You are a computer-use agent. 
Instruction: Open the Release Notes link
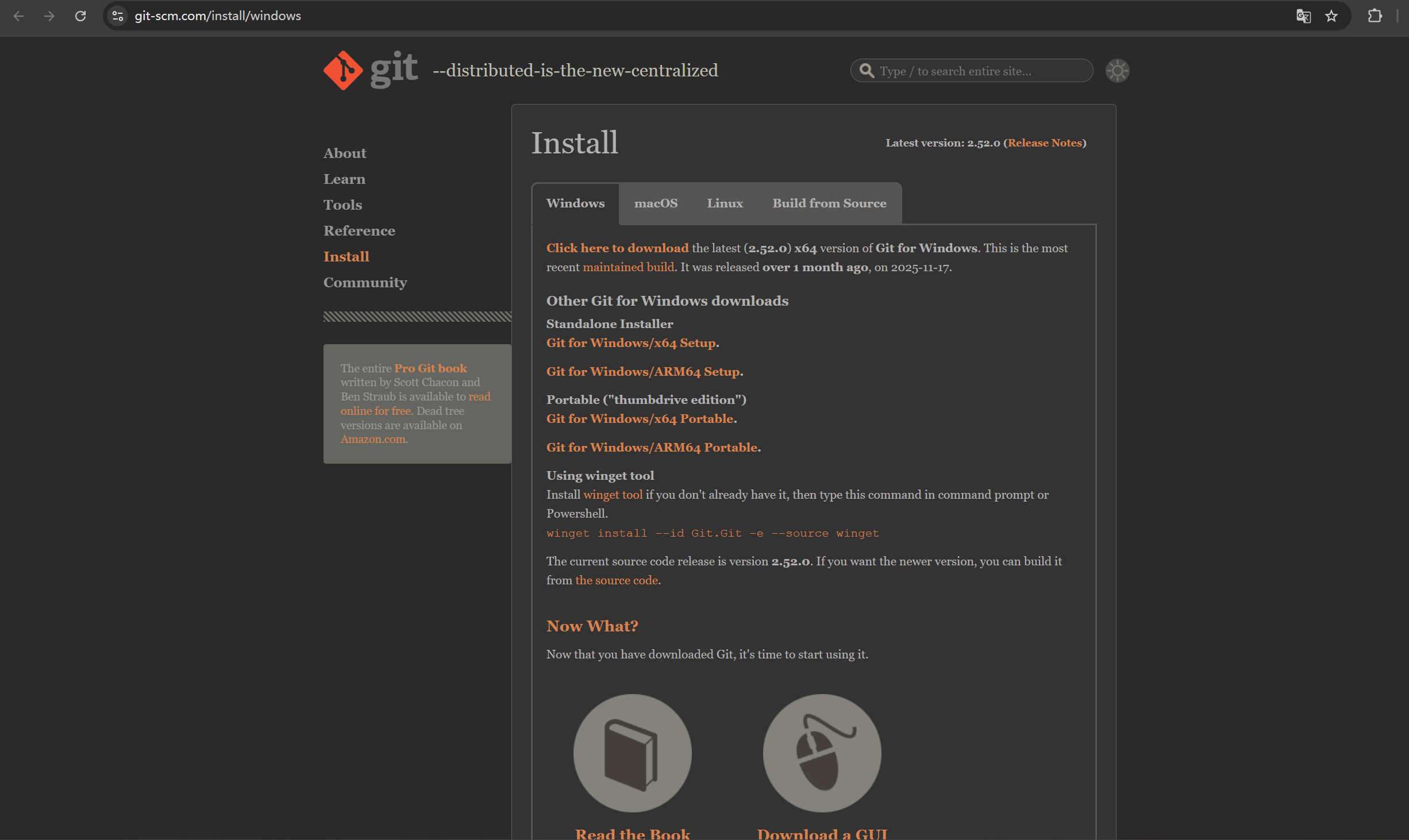point(1045,143)
